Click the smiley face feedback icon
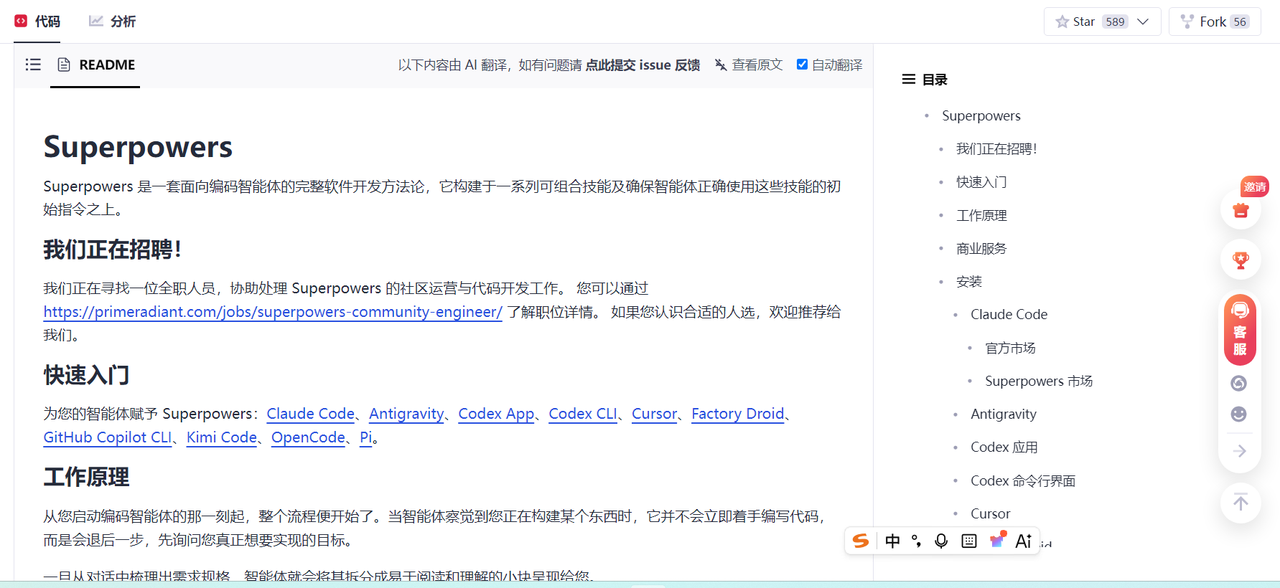The height and width of the screenshot is (588, 1280). (1240, 414)
